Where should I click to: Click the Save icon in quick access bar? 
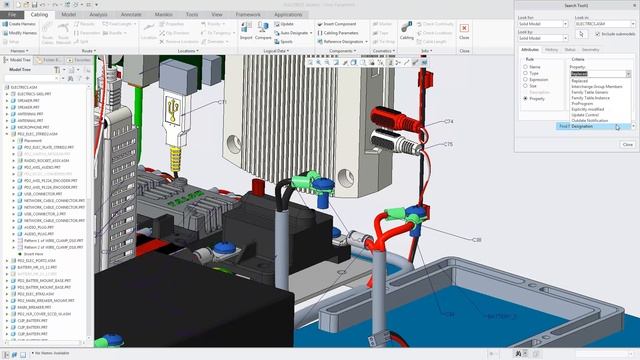(34, 5)
